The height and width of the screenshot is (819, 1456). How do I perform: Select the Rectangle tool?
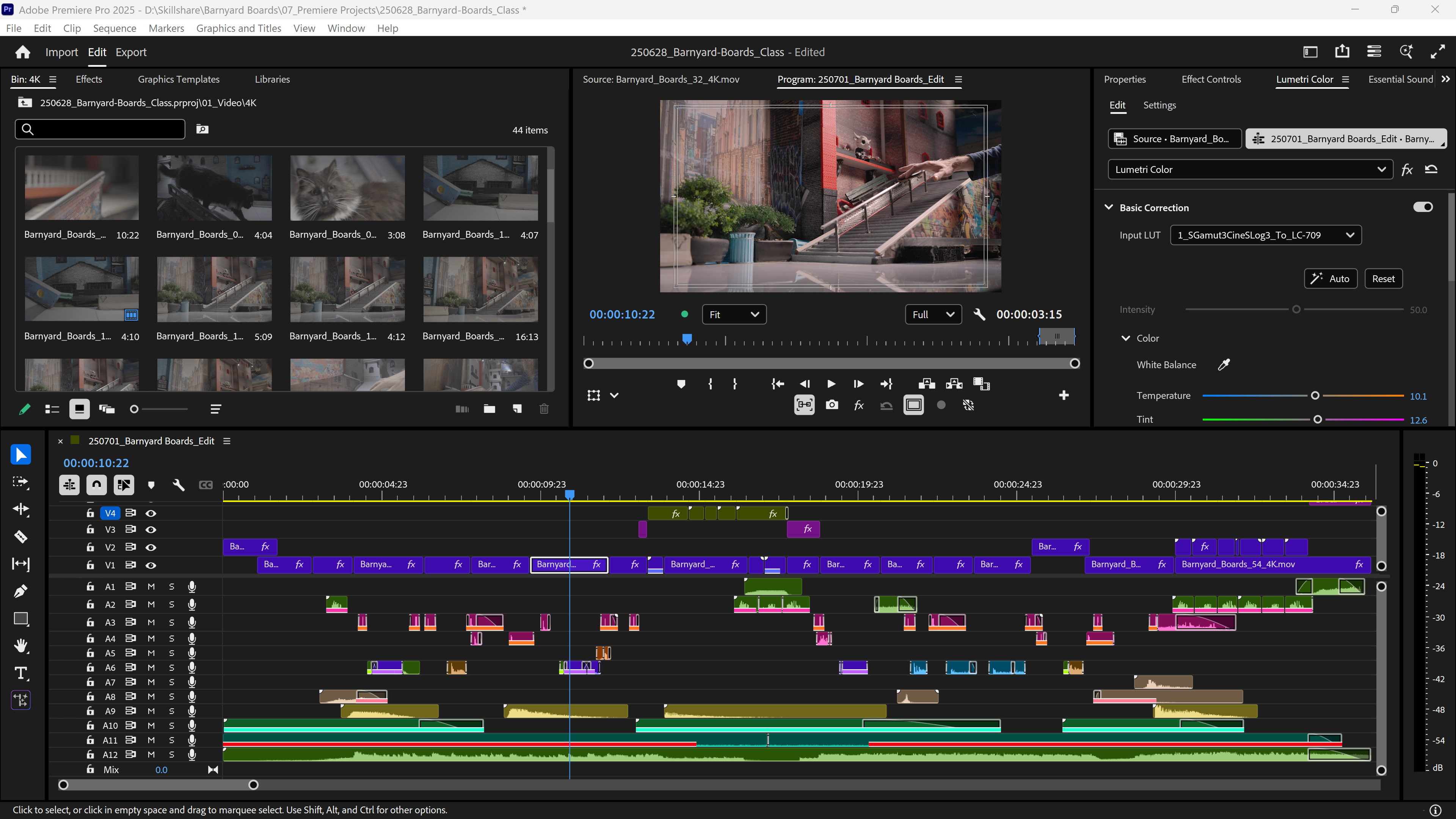pyautogui.click(x=21, y=618)
